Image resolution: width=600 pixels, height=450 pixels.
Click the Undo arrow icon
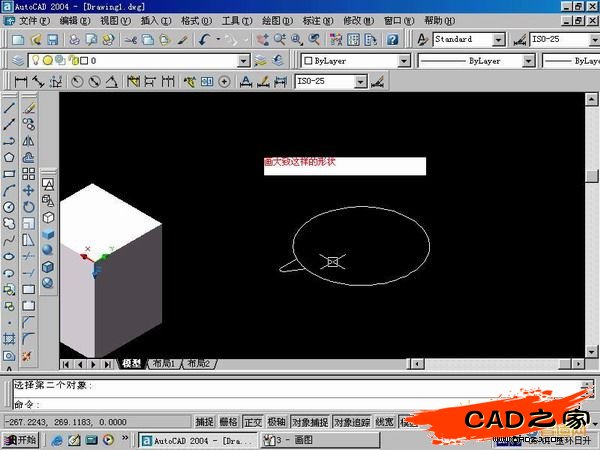205,39
